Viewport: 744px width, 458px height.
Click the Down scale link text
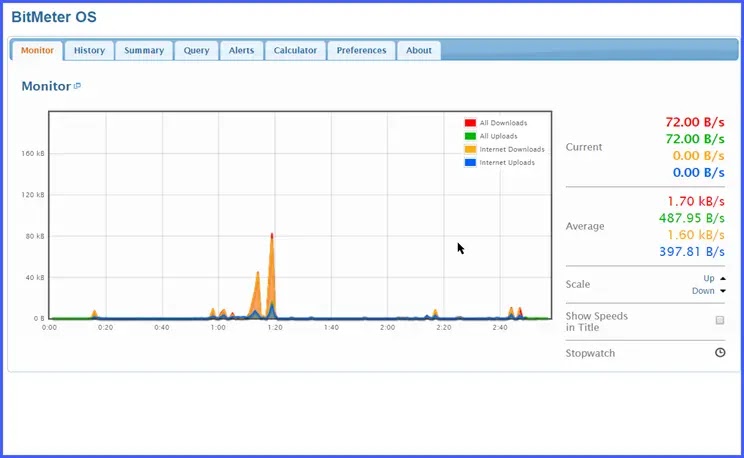(x=703, y=291)
